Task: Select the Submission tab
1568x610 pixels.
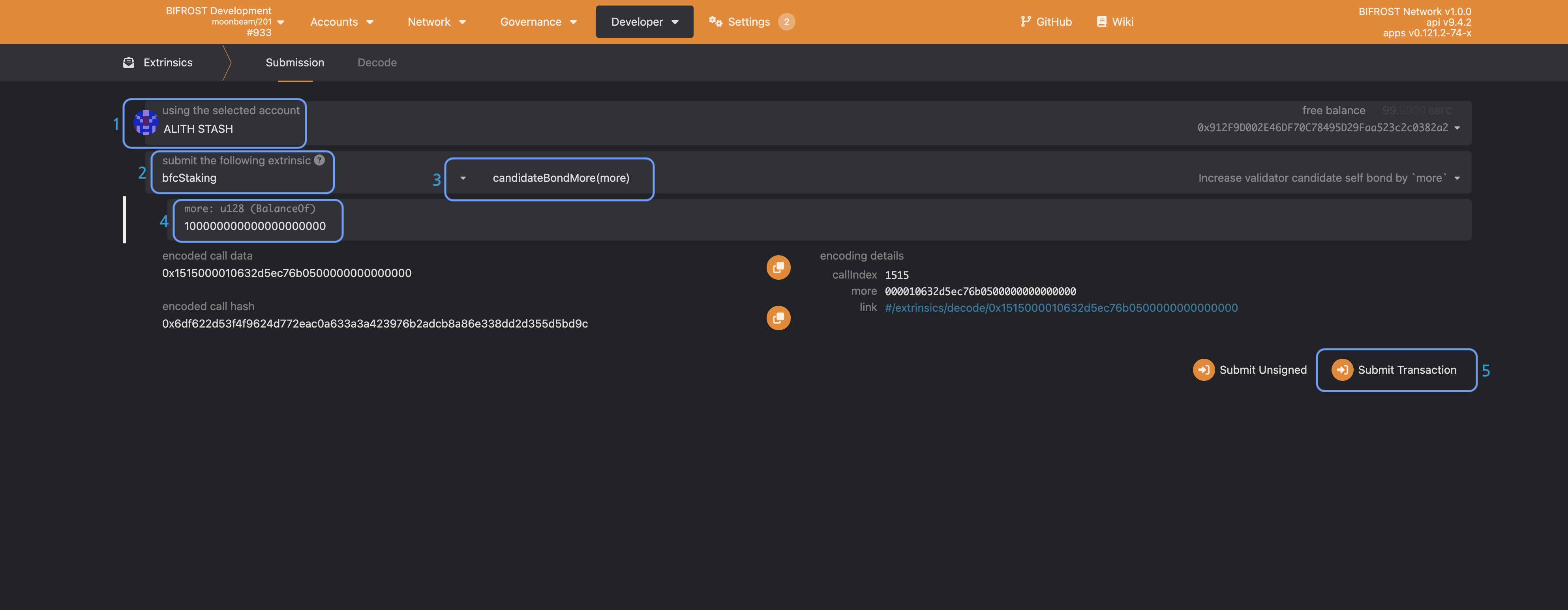Action: click(294, 63)
